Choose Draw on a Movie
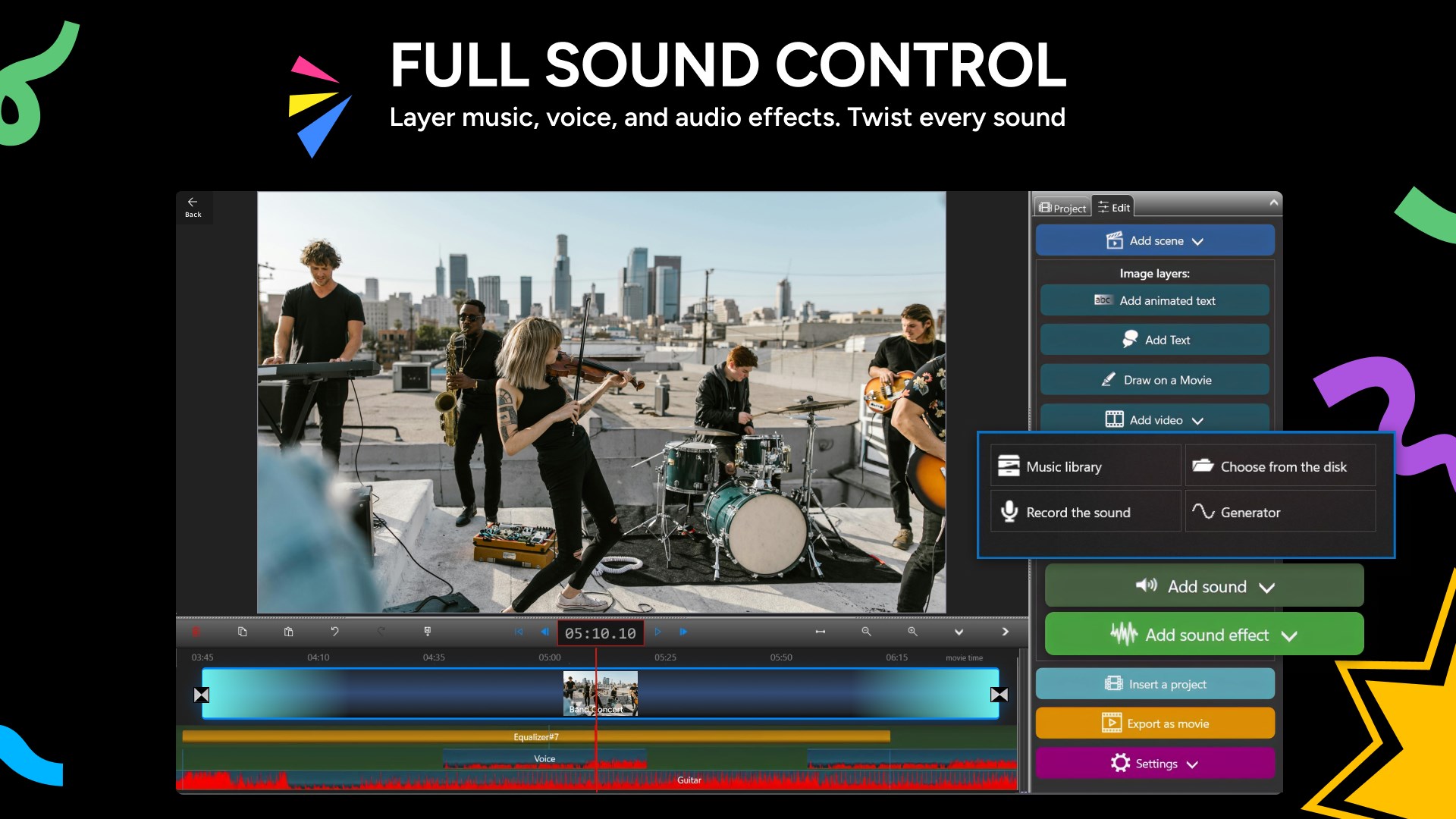 (1155, 380)
